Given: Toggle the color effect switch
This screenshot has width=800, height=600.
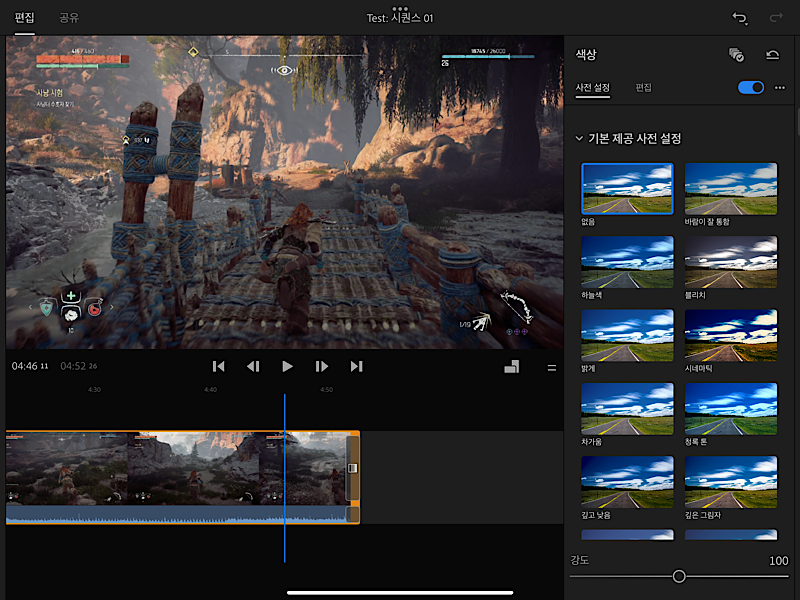Looking at the screenshot, I should (751, 87).
